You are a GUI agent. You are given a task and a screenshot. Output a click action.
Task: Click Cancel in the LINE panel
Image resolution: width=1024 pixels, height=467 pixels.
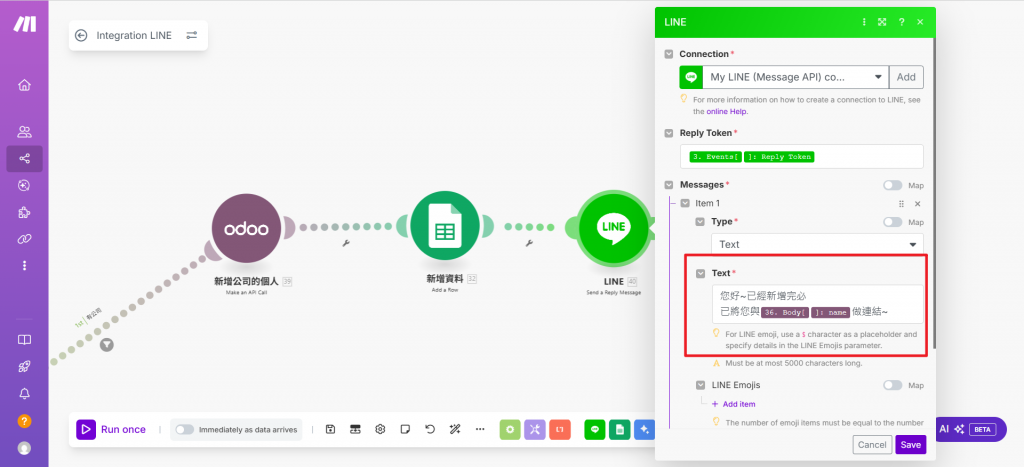(x=872, y=445)
